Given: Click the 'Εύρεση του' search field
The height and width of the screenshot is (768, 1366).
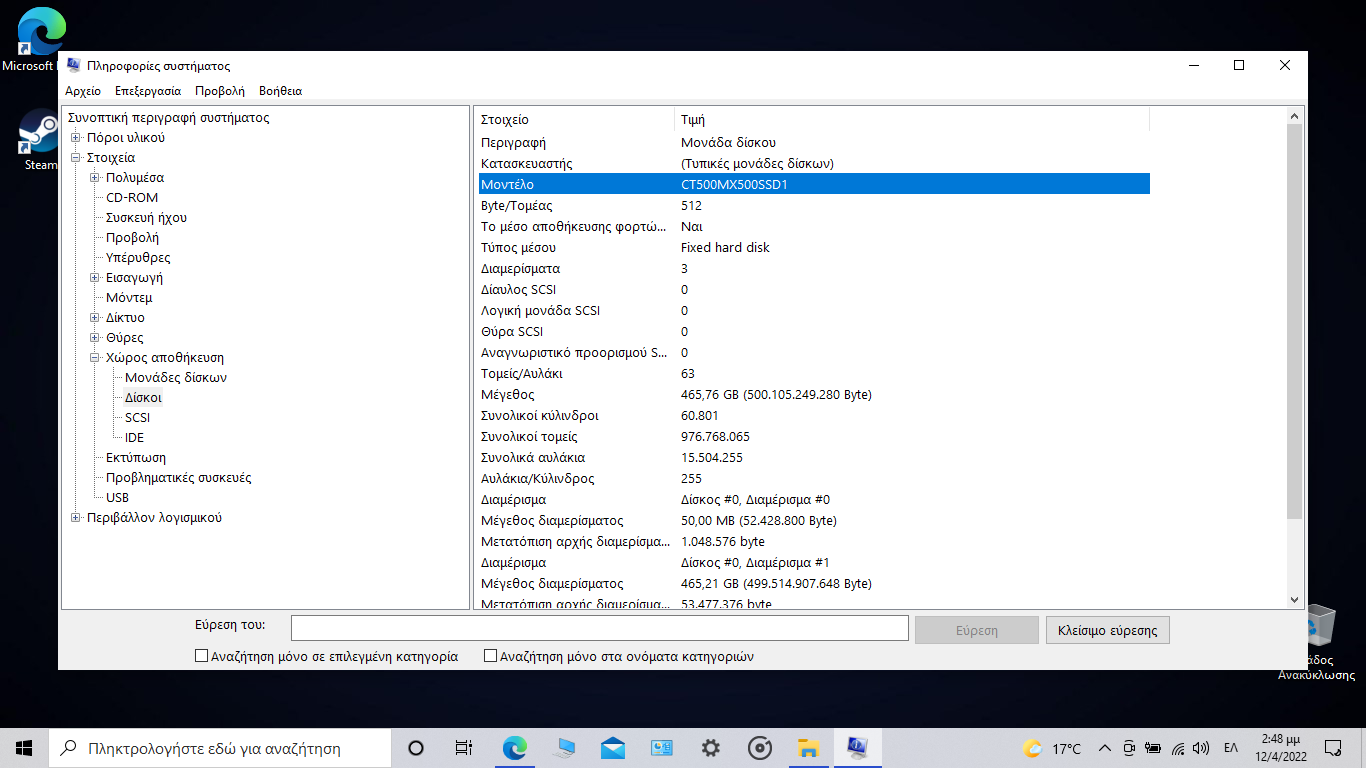Looking at the screenshot, I should [599, 628].
